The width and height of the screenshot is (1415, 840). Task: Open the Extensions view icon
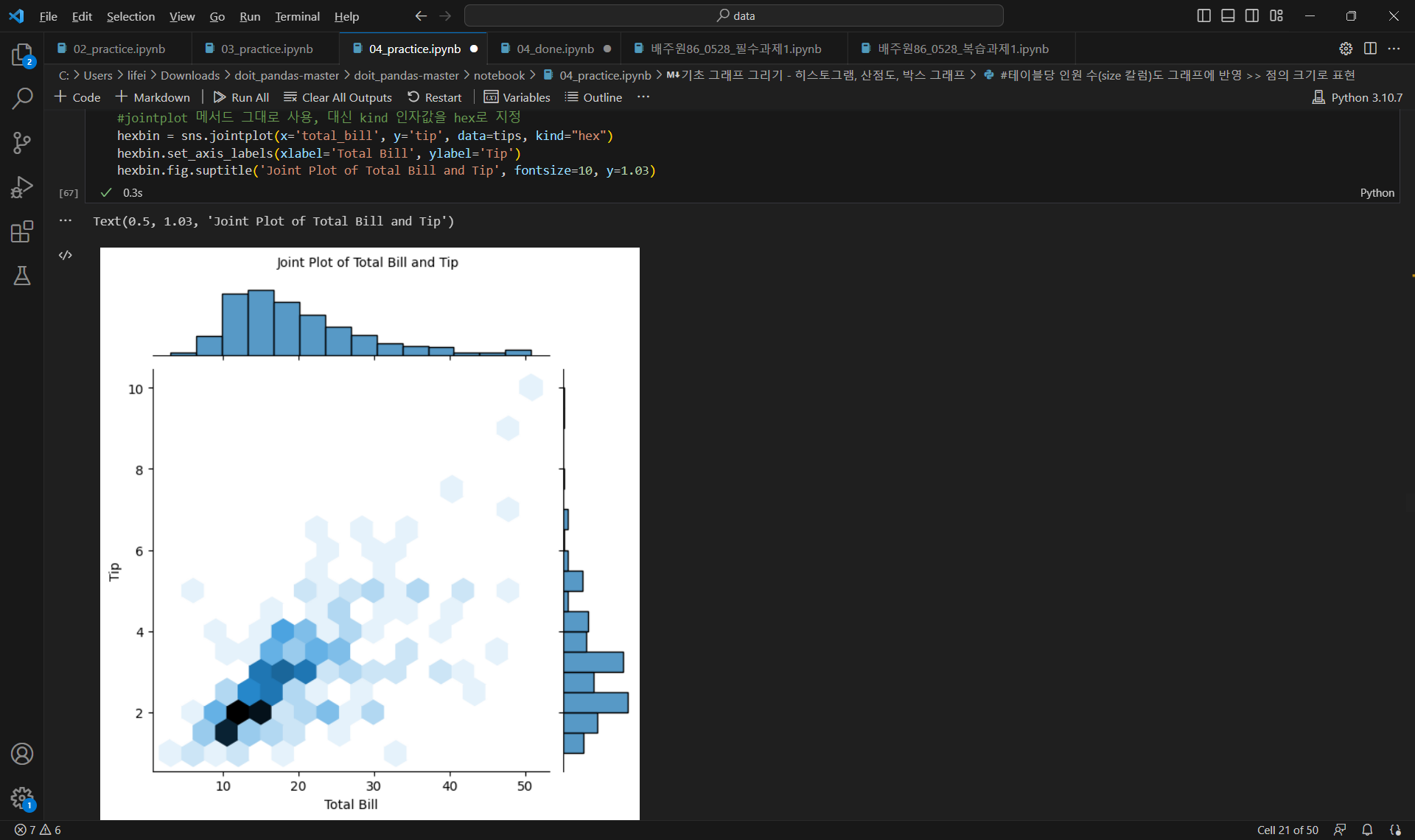click(22, 231)
